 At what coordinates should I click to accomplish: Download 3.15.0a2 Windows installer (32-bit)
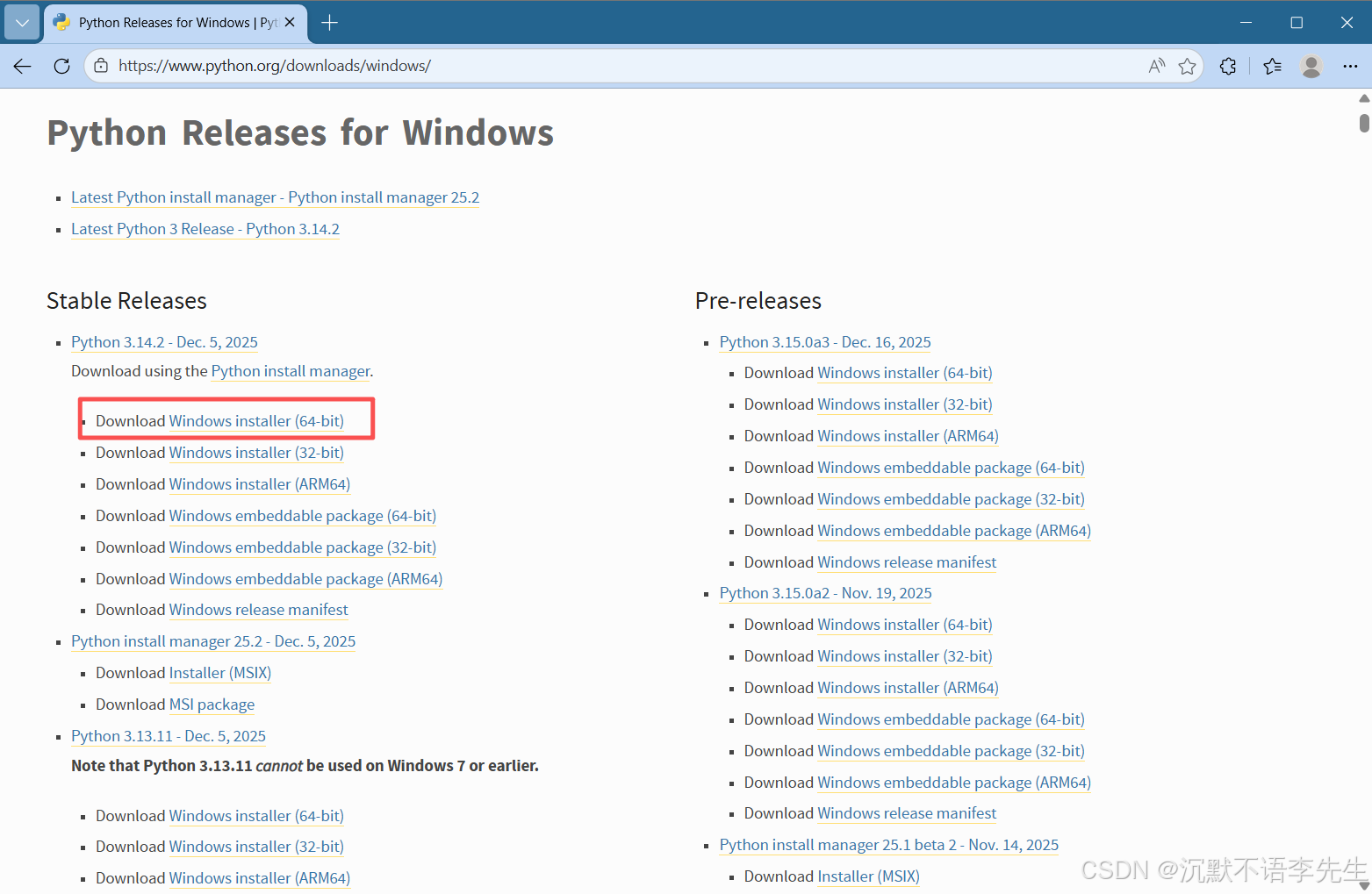click(x=905, y=656)
